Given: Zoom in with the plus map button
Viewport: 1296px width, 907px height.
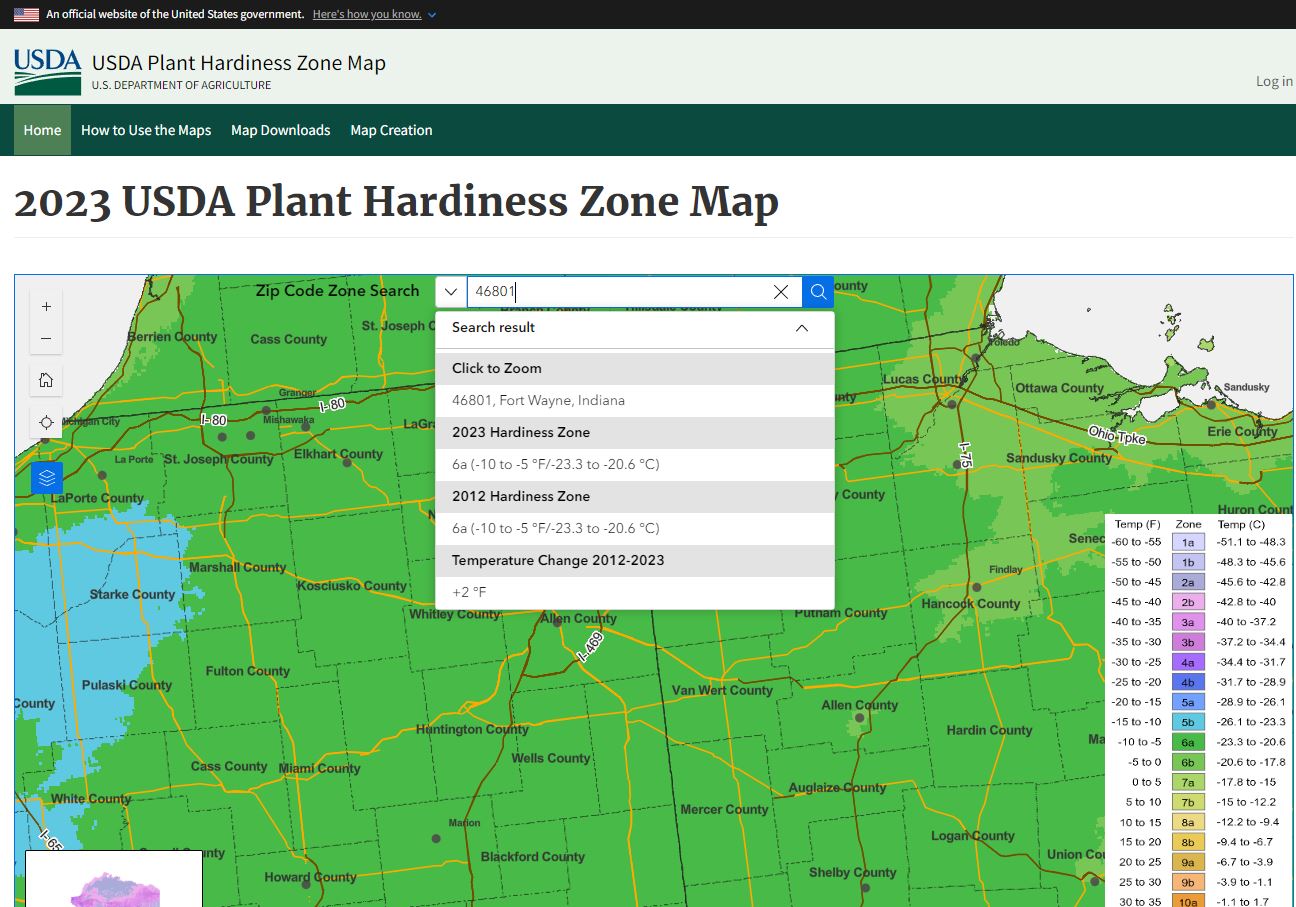Looking at the screenshot, I should tap(46, 307).
